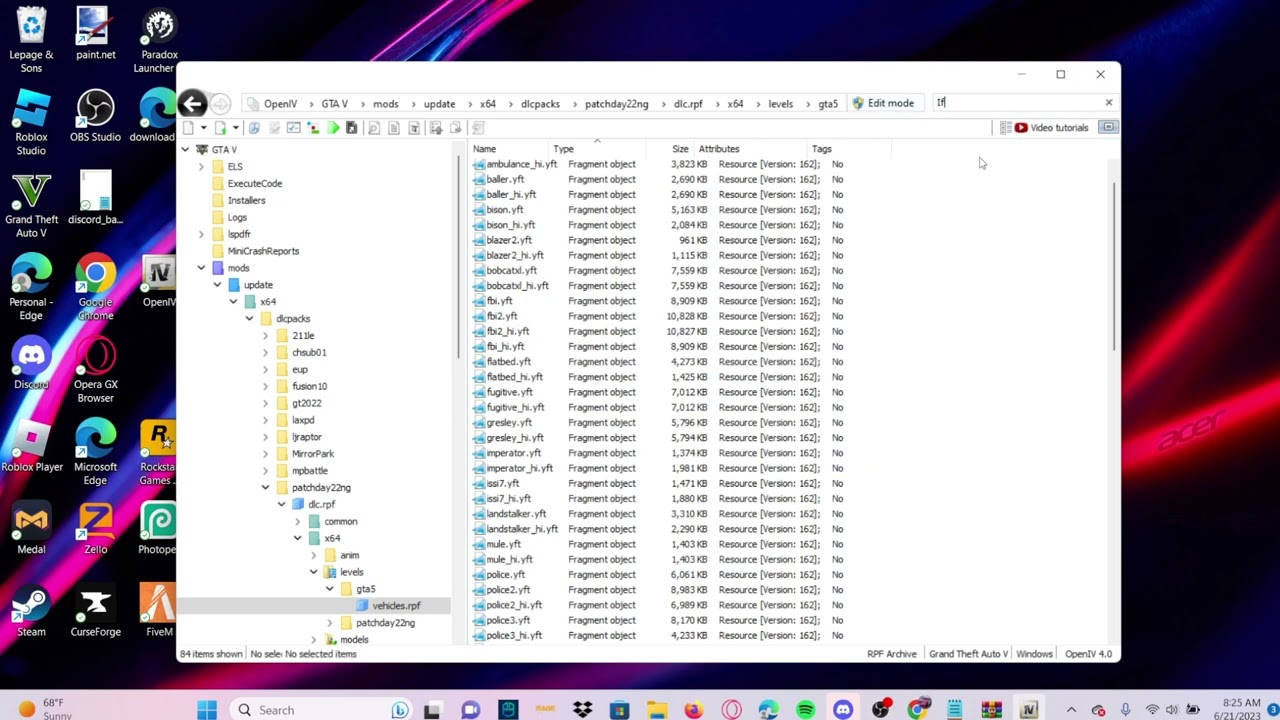Open OBS Studio from the desktop
1280x720 pixels.
click(95, 117)
